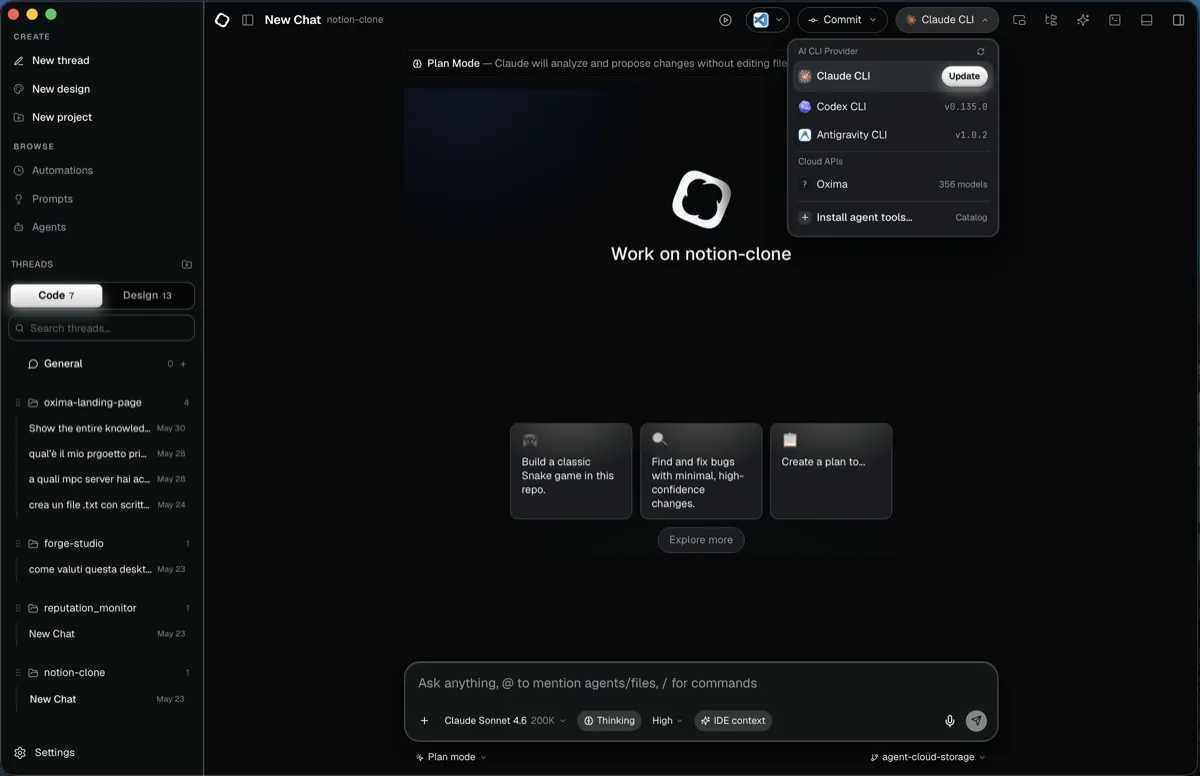Click the Explore more button
Screen dimensions: 1200x776
click(701, 540)
